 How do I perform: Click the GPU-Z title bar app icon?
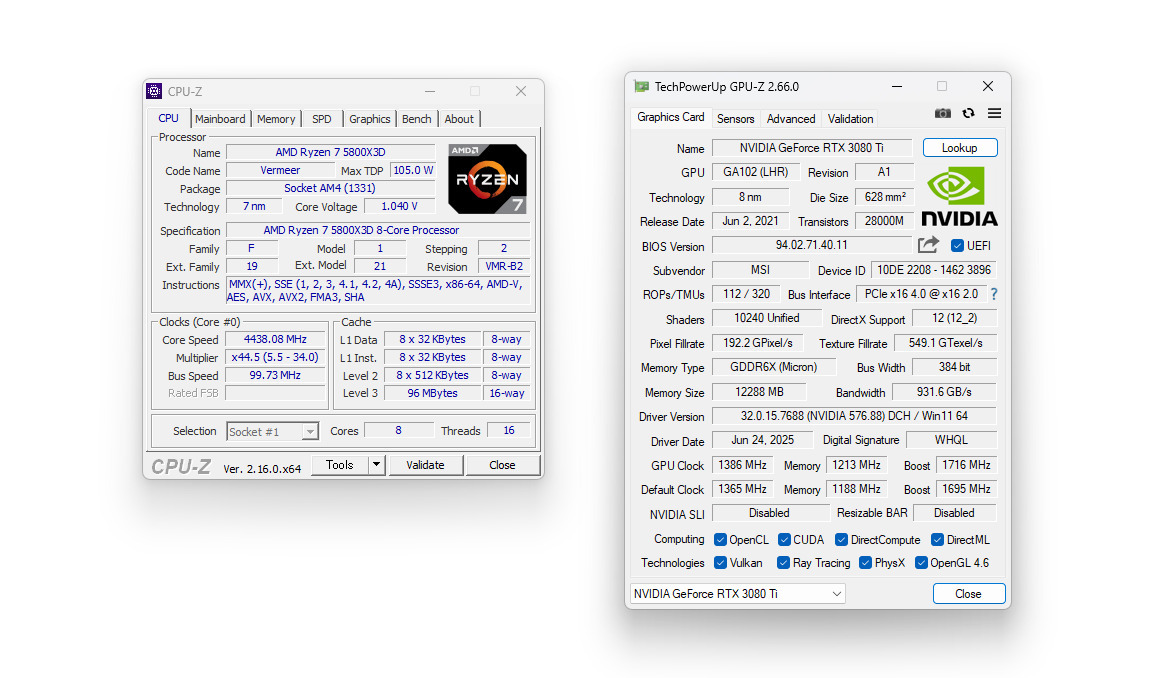641,86
